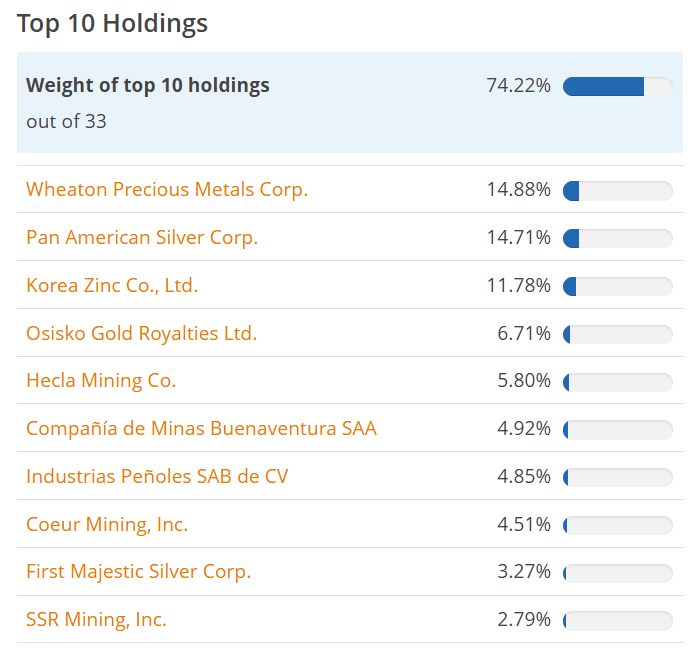Screen dimensions: 688x651
Task: Click Pan American Silver Corp. holding
Action: pos(142,237)
